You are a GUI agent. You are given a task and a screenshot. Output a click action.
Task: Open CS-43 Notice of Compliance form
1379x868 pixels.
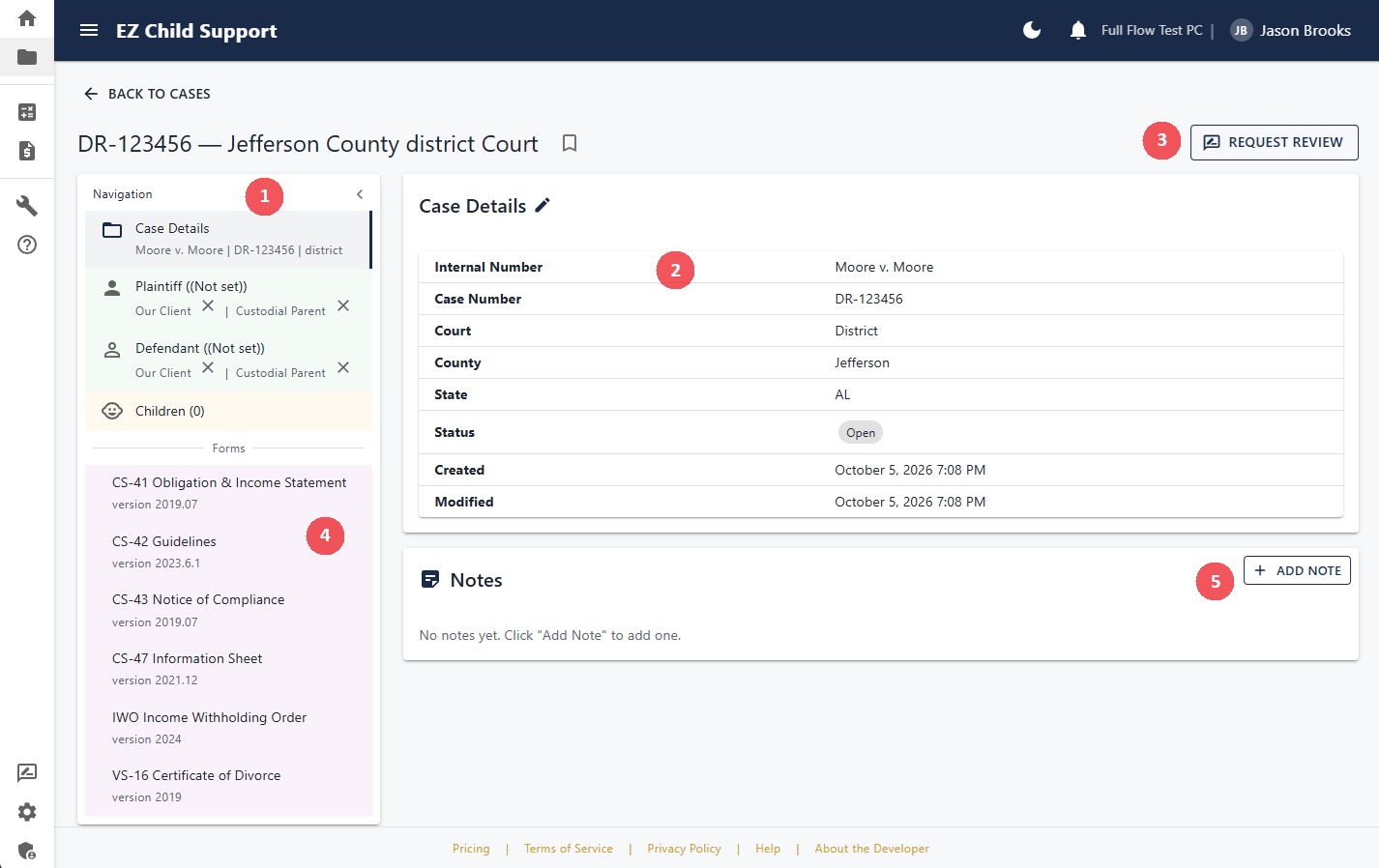228,610
